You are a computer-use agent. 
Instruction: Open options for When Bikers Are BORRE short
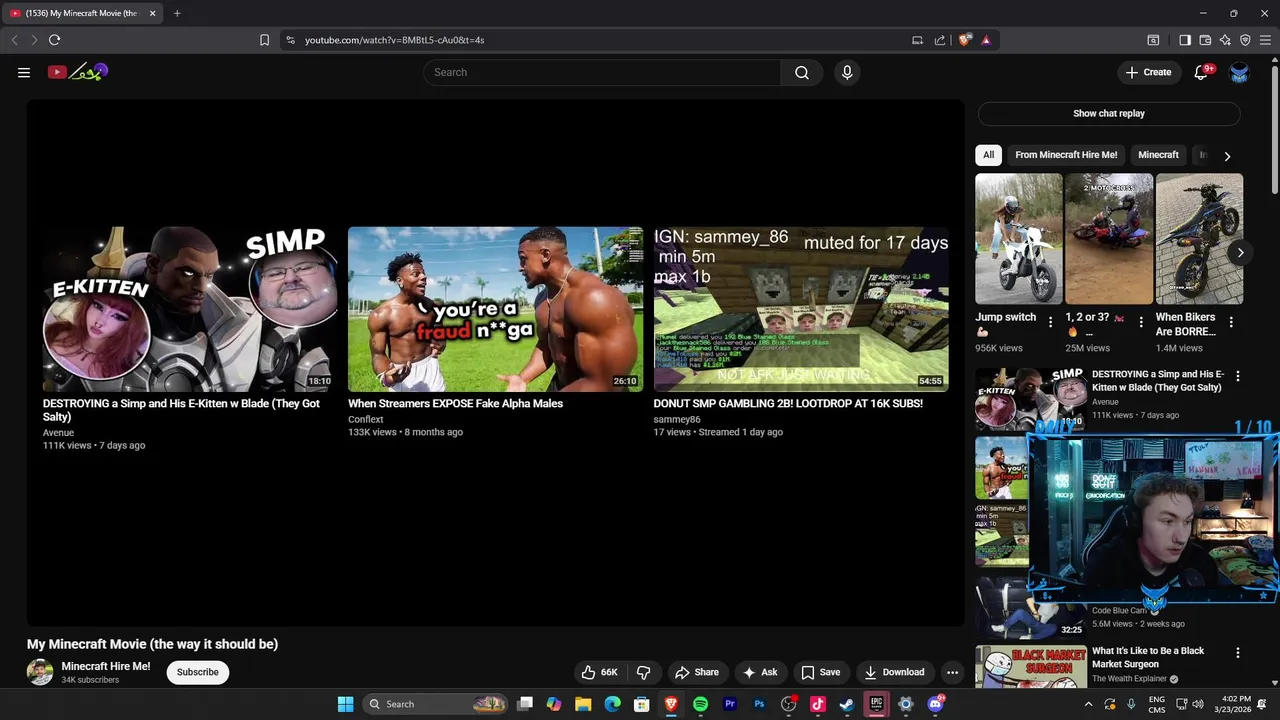tap(1231, 322)
